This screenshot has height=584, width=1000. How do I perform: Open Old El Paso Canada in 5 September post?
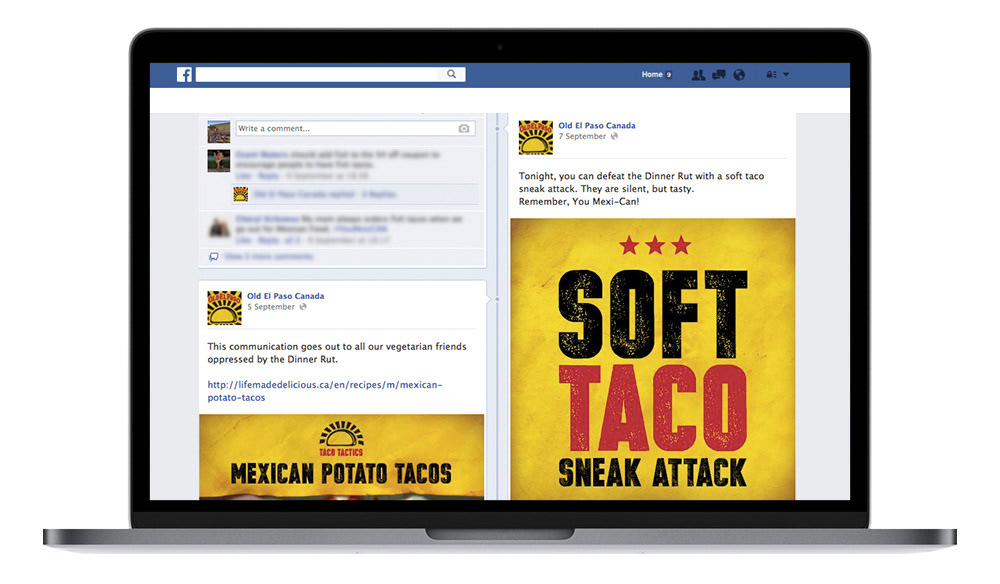point(286,296)
